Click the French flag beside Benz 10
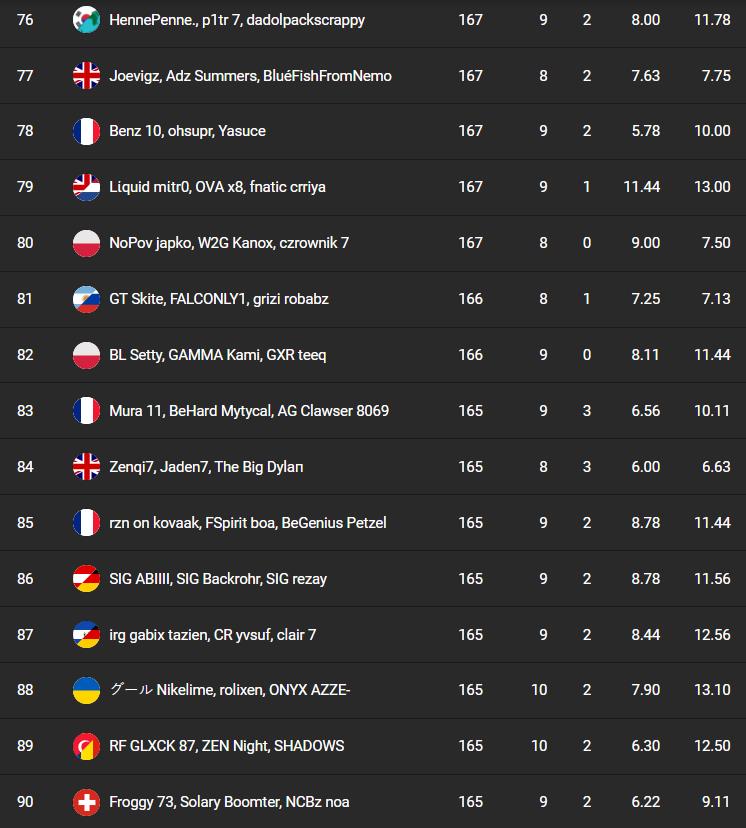Image resolution: width=746 pixels, height=828 pixels. tap(86, 131)
